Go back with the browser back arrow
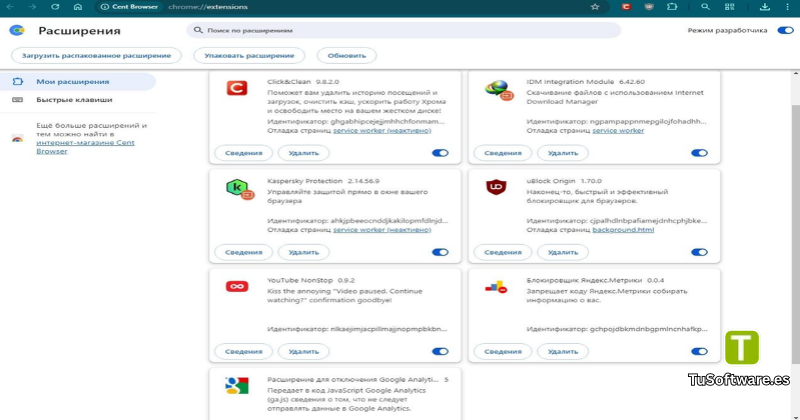This screenshot has height=420, width=800. click(x=10, y=7)
